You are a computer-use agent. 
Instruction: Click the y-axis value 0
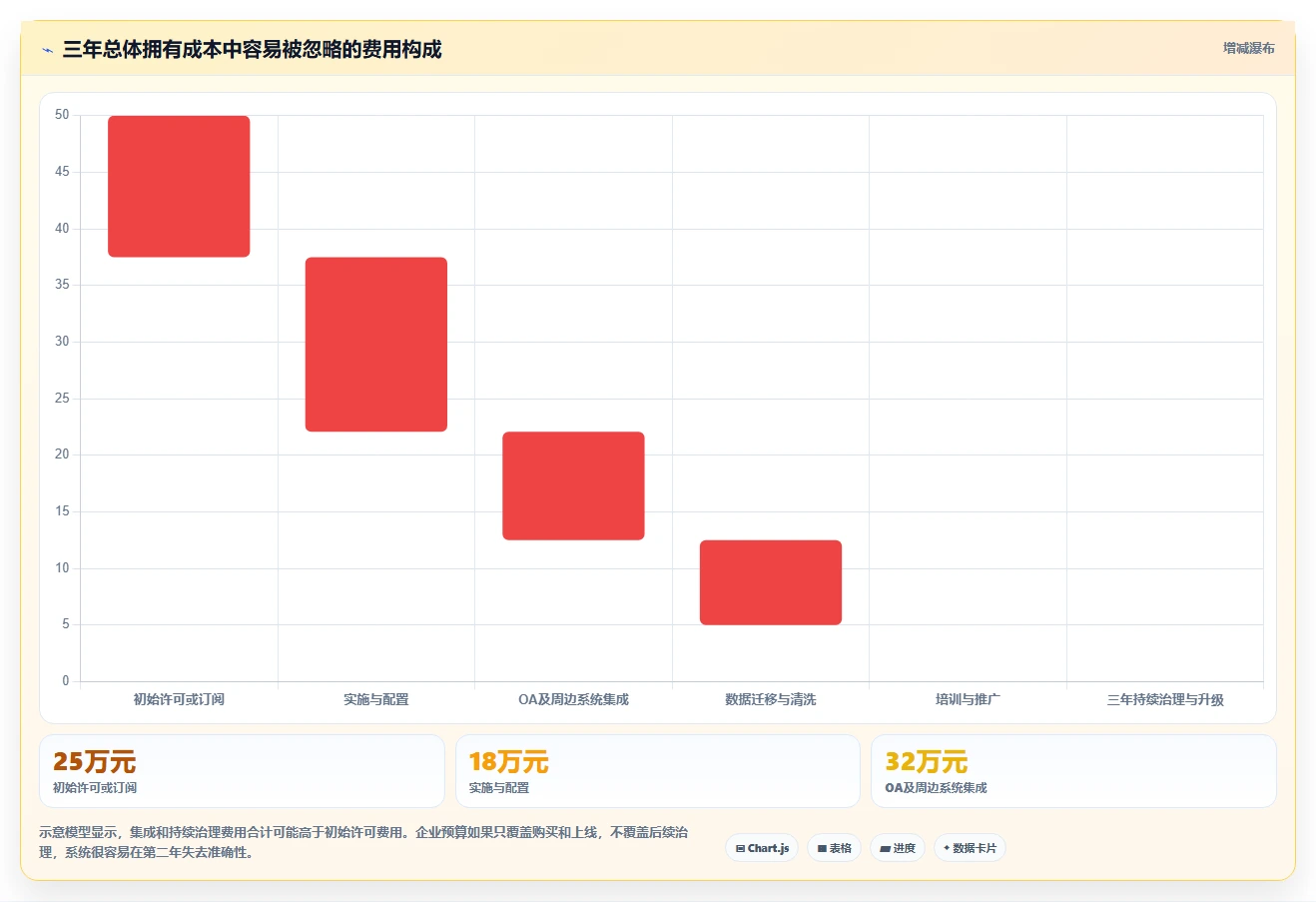66,681
